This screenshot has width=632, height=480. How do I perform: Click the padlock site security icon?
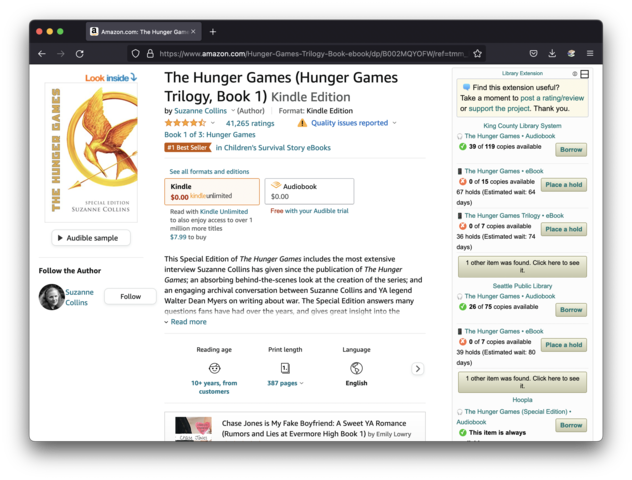pos(150,54)
